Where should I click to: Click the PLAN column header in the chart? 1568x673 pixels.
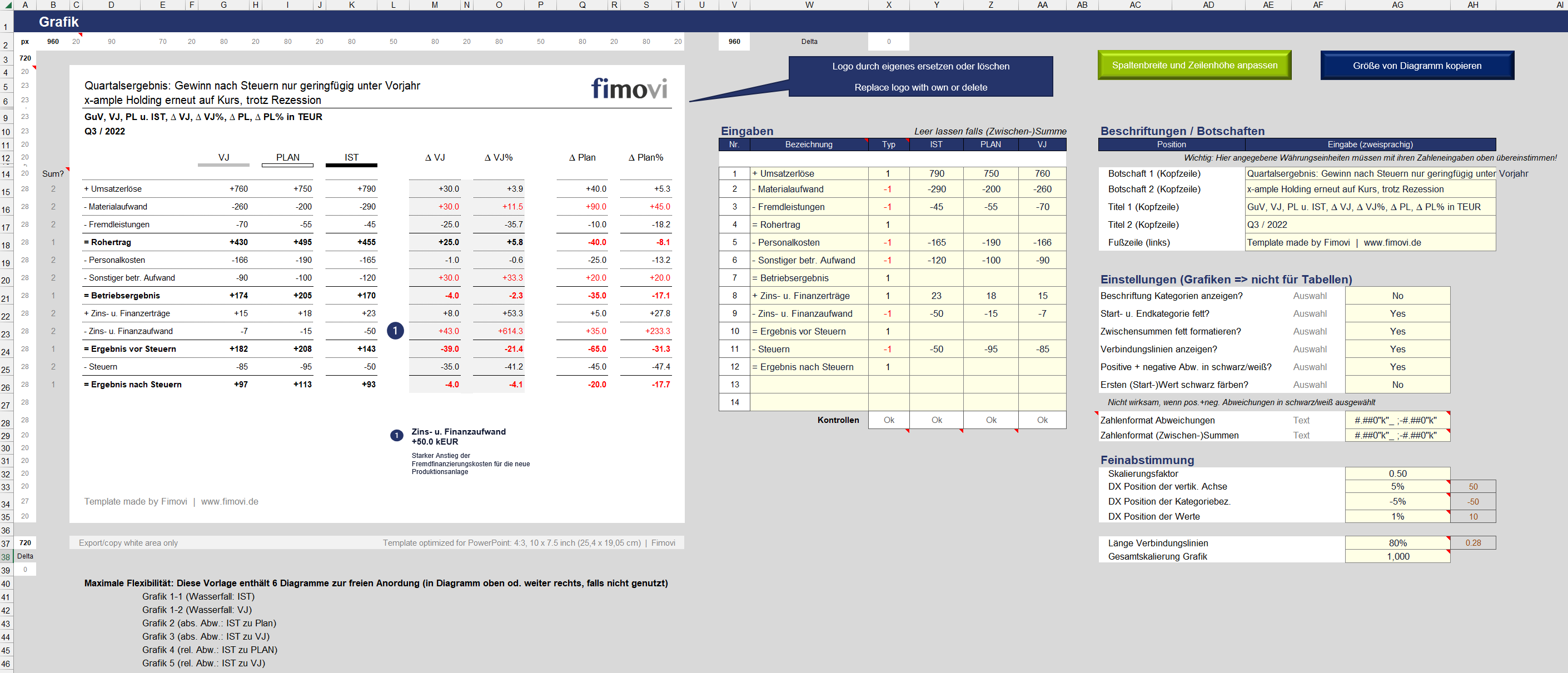[287, 157]
